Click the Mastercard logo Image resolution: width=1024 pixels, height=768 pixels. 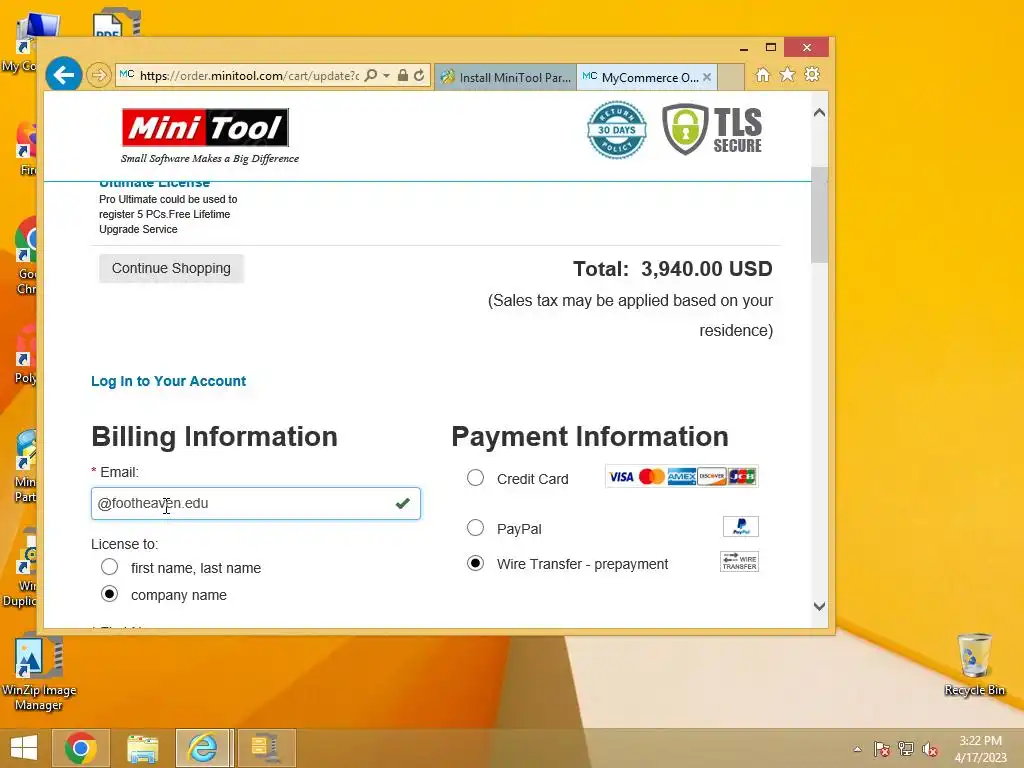click(x=651, y=477)
